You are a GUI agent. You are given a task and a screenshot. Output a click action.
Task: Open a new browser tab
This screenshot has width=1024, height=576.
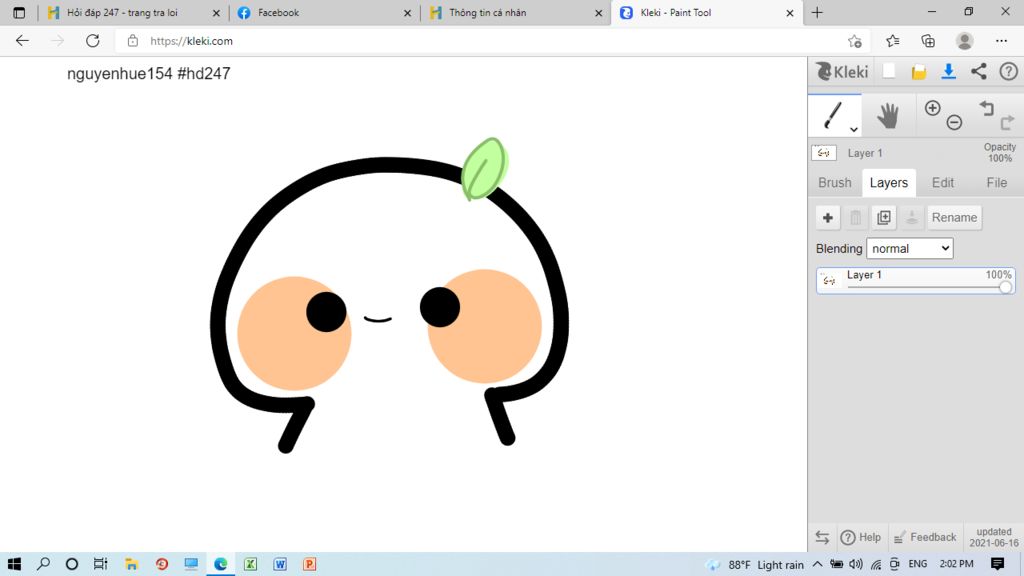(x=817, y=12)
